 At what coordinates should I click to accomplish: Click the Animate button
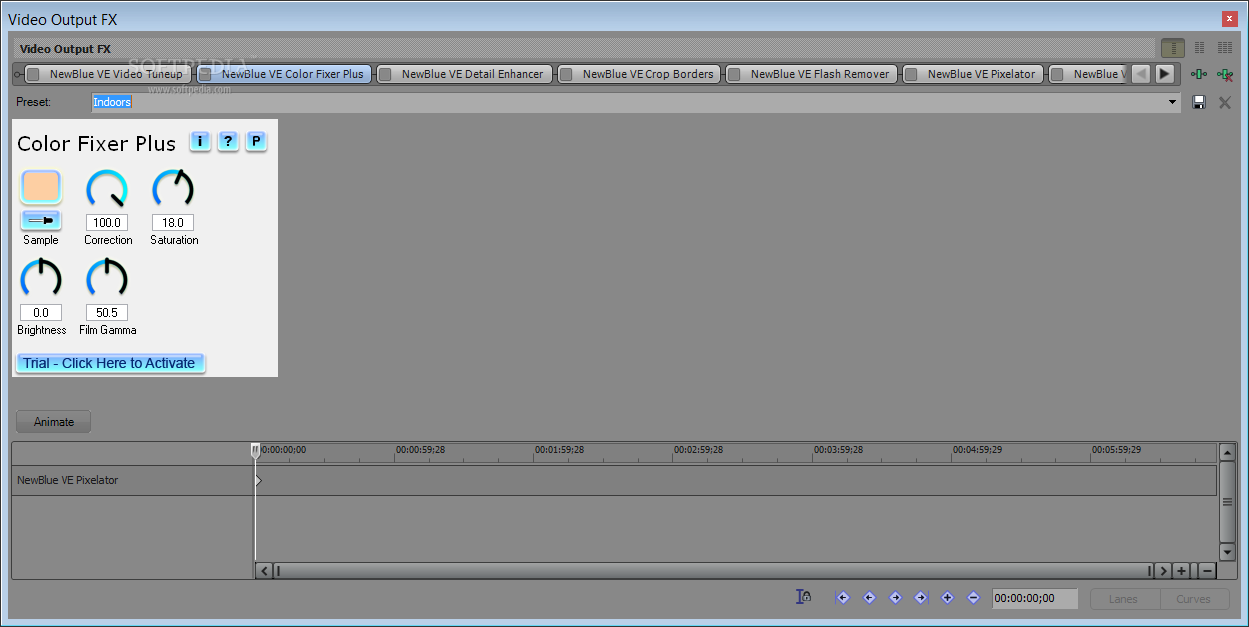coord(54,422)
